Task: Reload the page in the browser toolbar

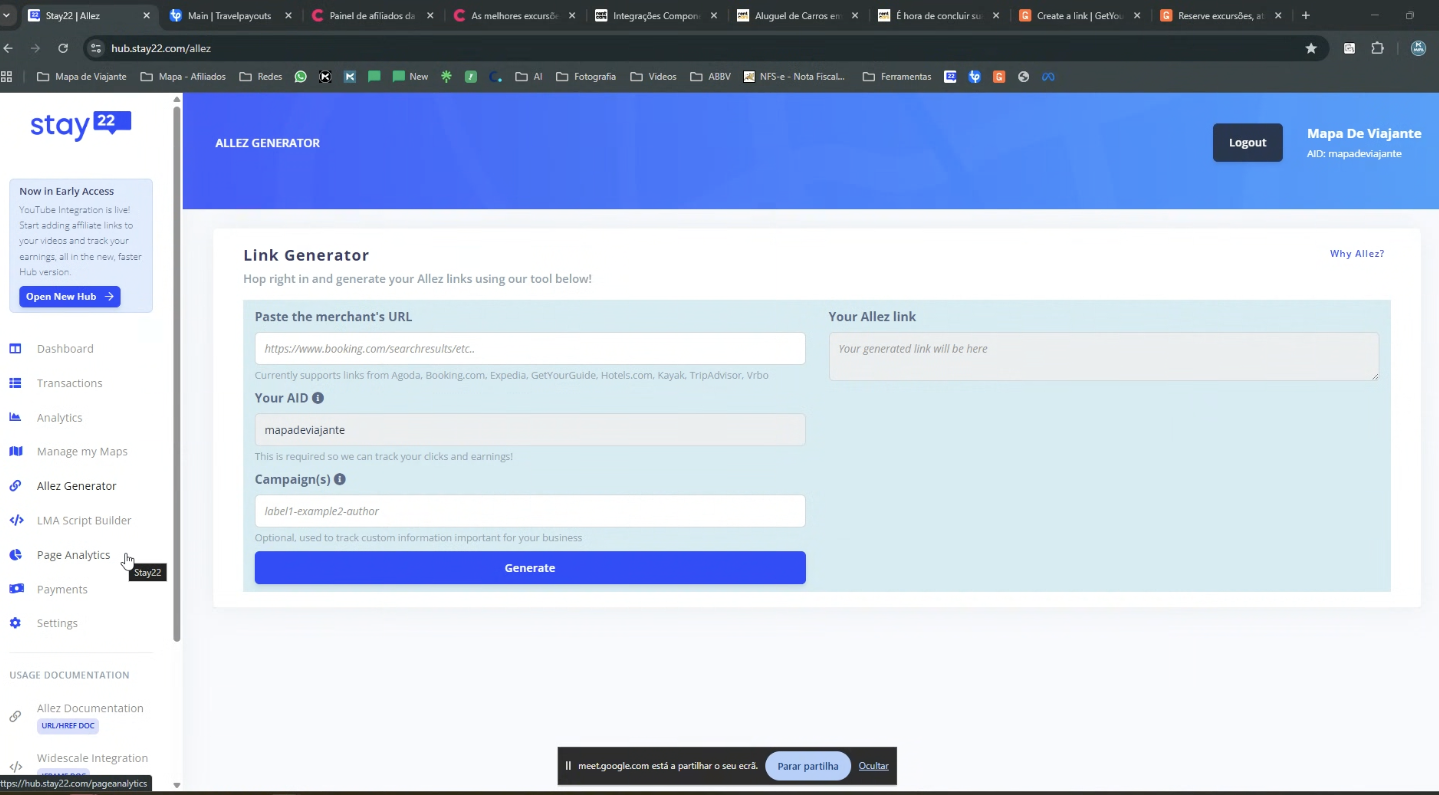Action: (63, 48)
